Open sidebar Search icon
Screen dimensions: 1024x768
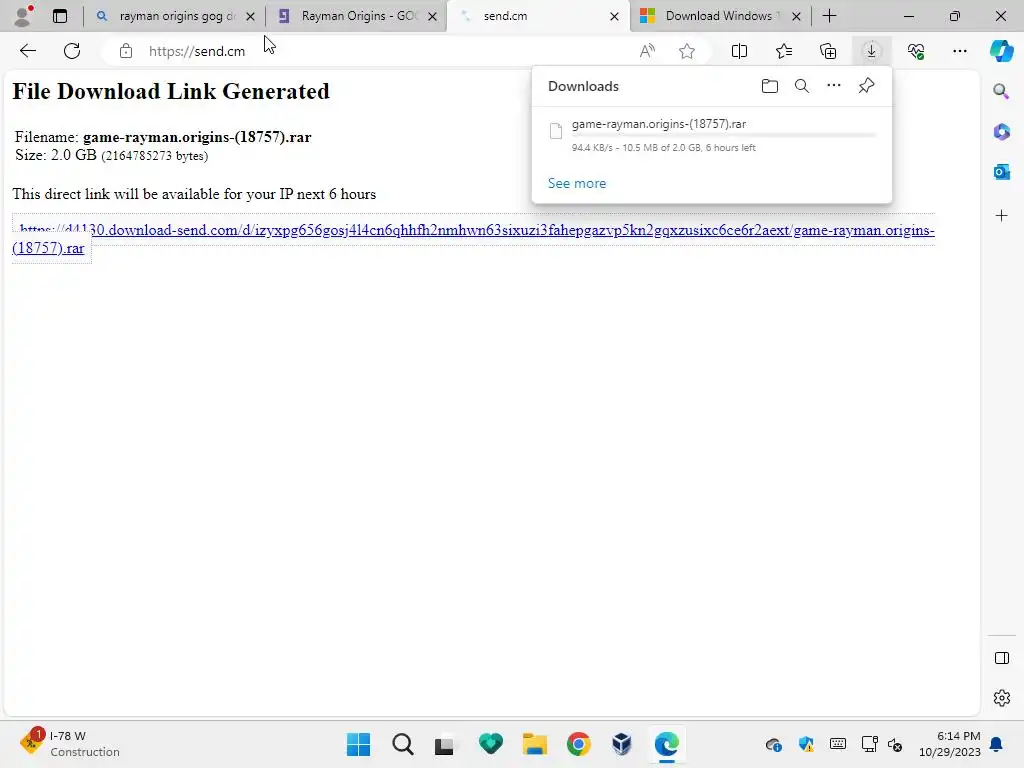pos(1001,91)
